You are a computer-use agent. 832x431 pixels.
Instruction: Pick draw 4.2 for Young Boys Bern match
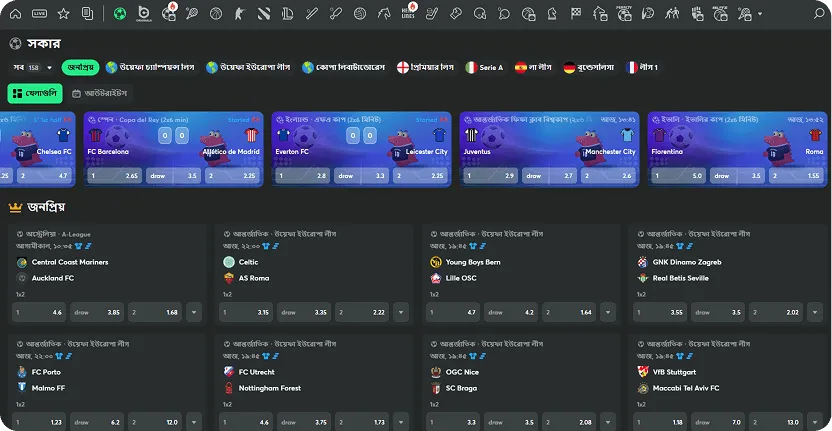coord(511,313)
